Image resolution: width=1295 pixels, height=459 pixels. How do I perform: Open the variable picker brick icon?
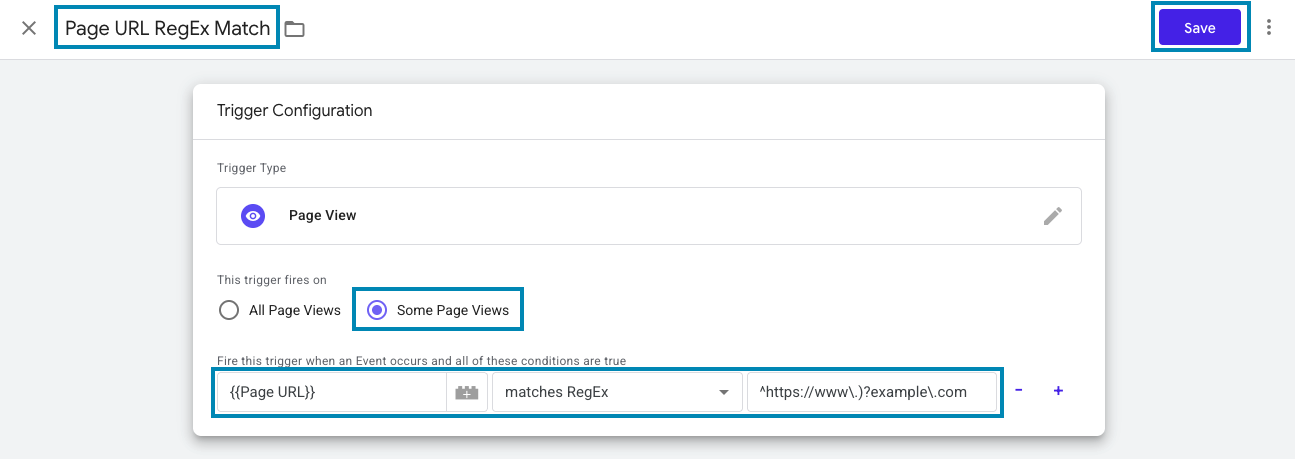(467, 393)
